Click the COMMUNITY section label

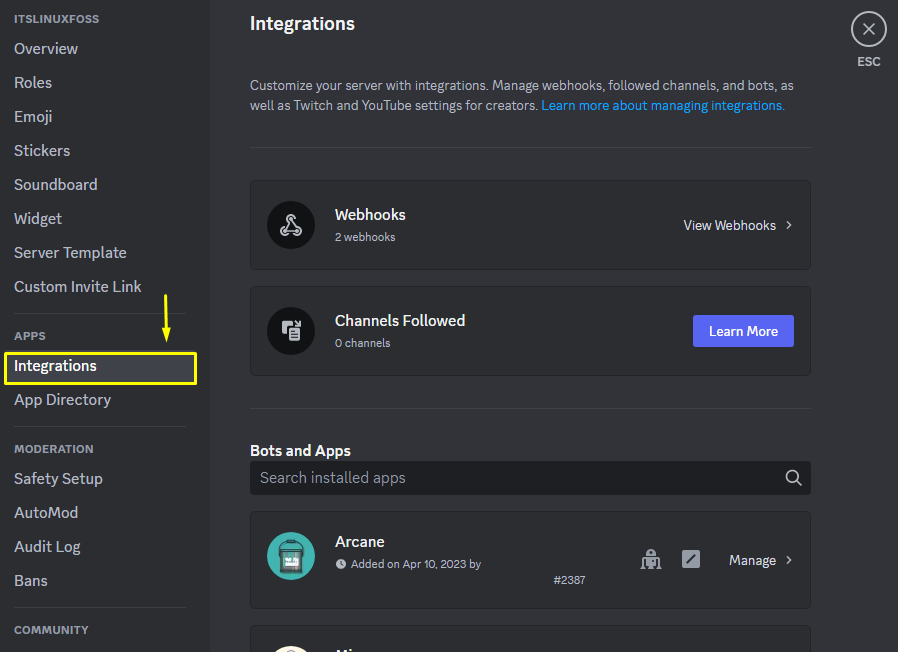pyautogui.click(x=51, y=630)
